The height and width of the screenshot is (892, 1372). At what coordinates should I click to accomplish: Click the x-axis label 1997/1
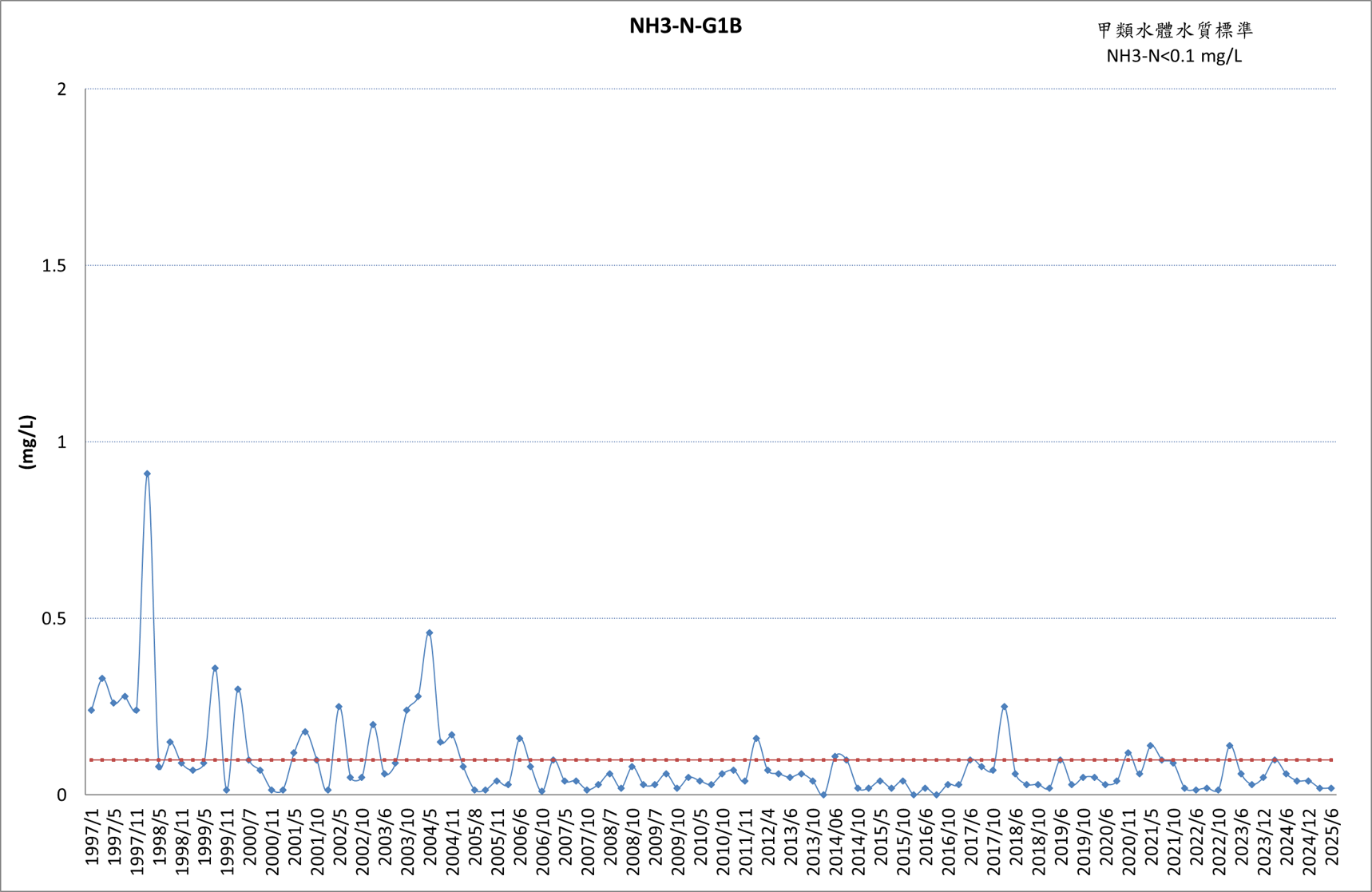click(x=91, y=835)
